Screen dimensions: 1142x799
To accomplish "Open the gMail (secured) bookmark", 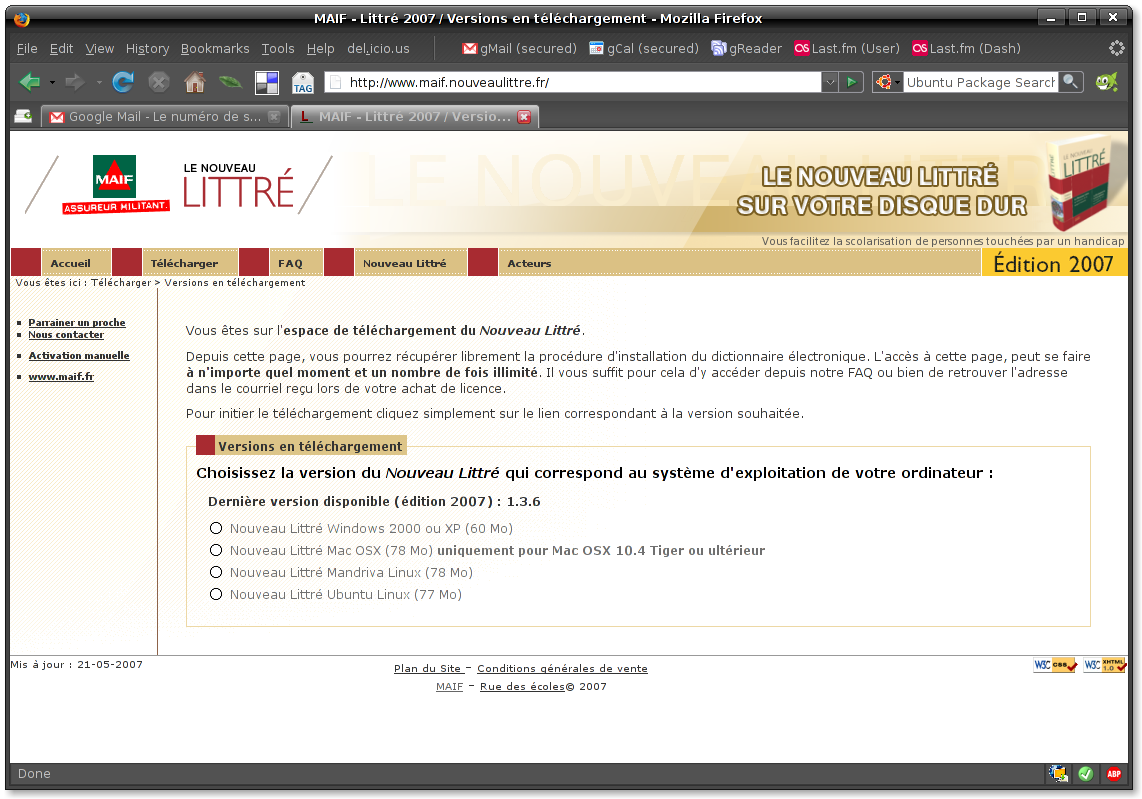I will [x=519, y=49].
